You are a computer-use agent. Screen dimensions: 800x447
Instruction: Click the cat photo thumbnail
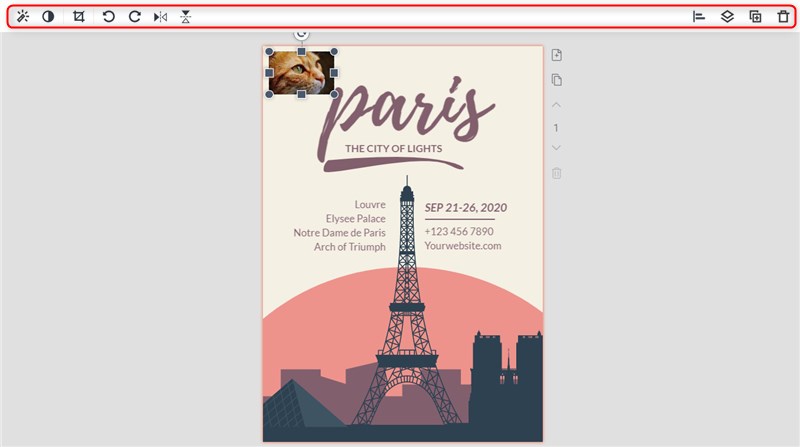point(301,73)
